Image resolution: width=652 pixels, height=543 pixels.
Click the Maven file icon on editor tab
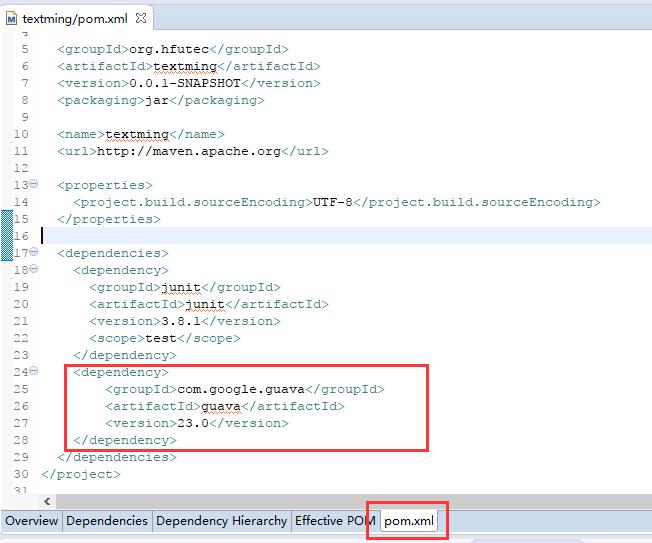(x=11, y=19)
